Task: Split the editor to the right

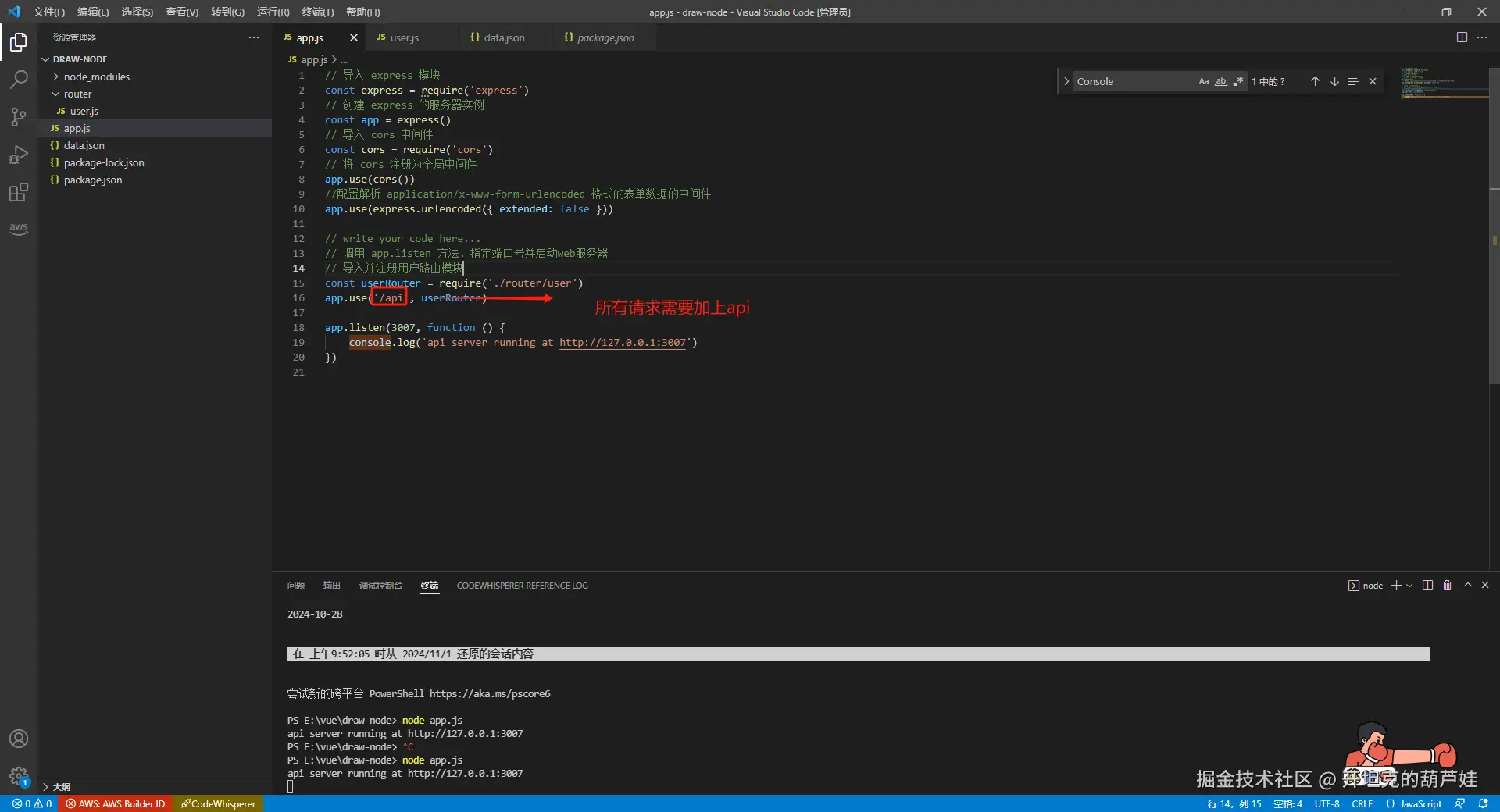Action: [1462, 37]
